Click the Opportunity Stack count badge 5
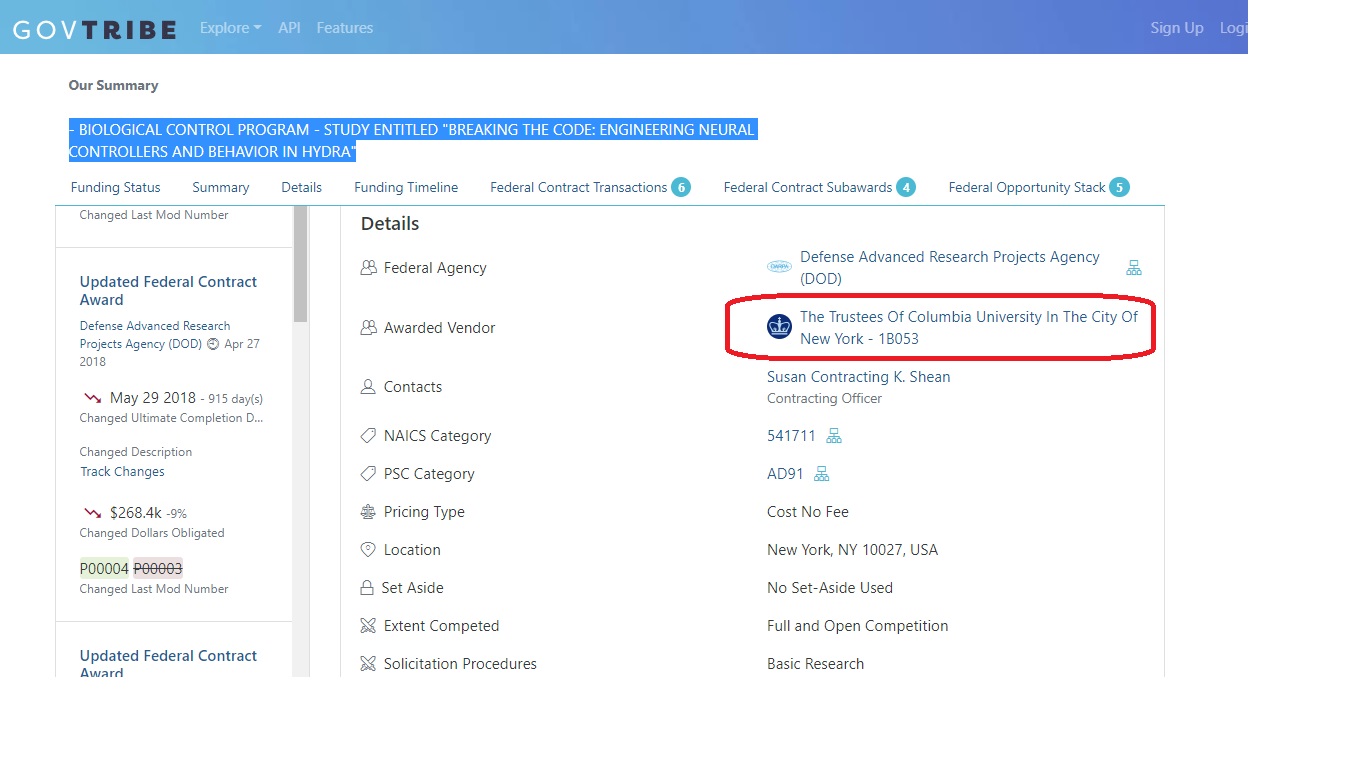1366x768 pixels. [1120, 187]
